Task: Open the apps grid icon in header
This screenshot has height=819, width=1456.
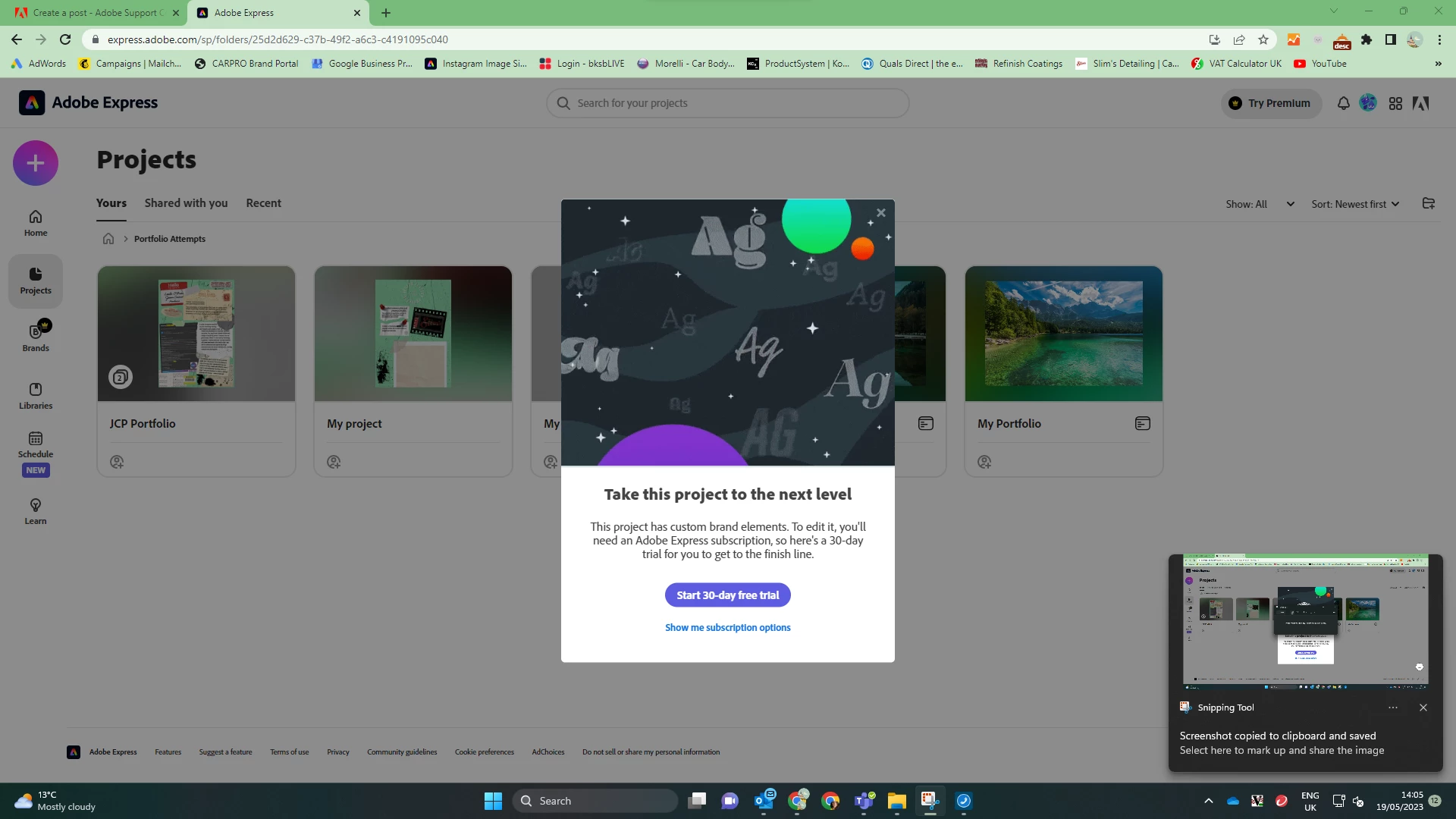Action: 1395,103
